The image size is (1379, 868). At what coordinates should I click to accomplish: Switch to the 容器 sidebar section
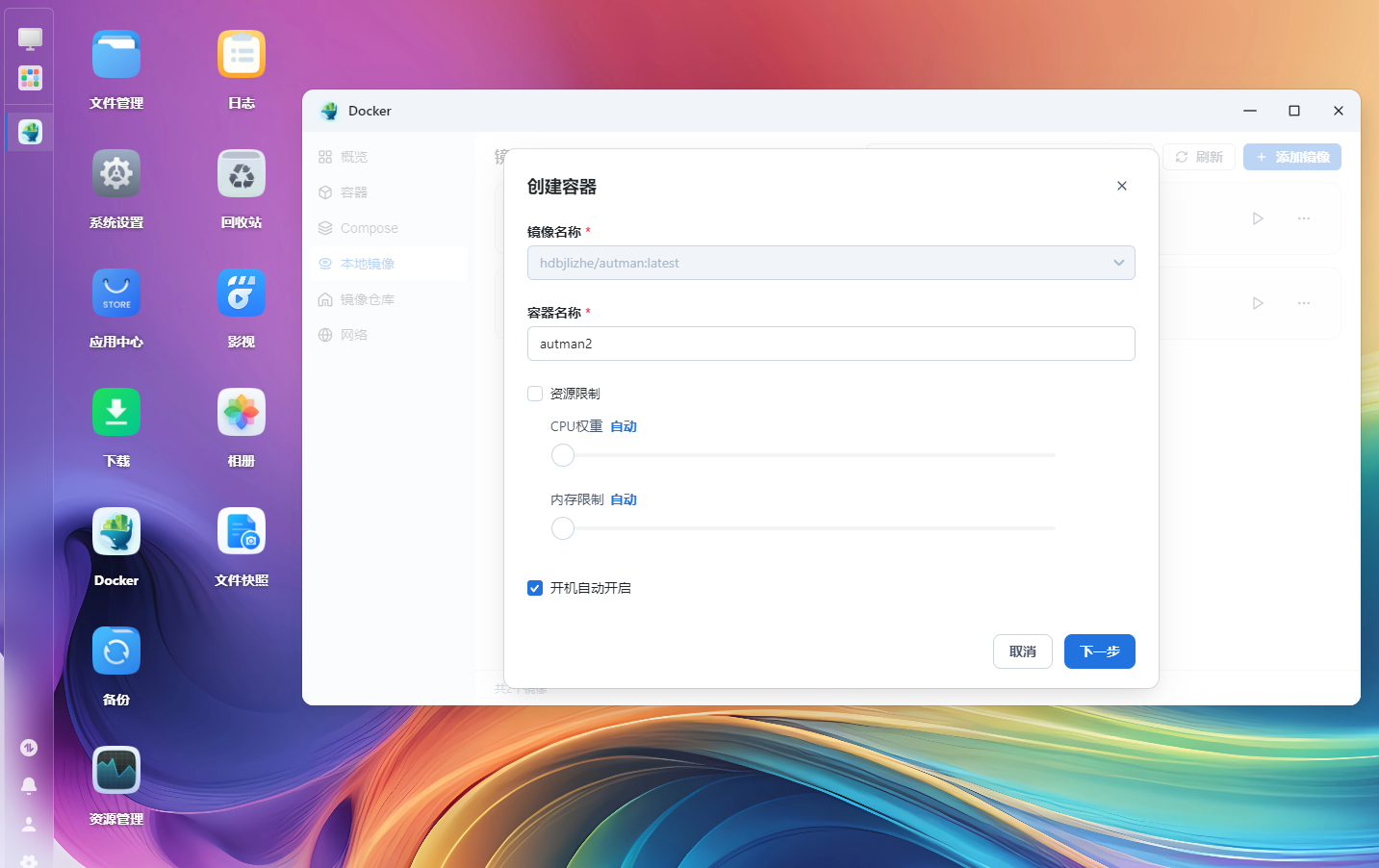(x=353, y=192)
